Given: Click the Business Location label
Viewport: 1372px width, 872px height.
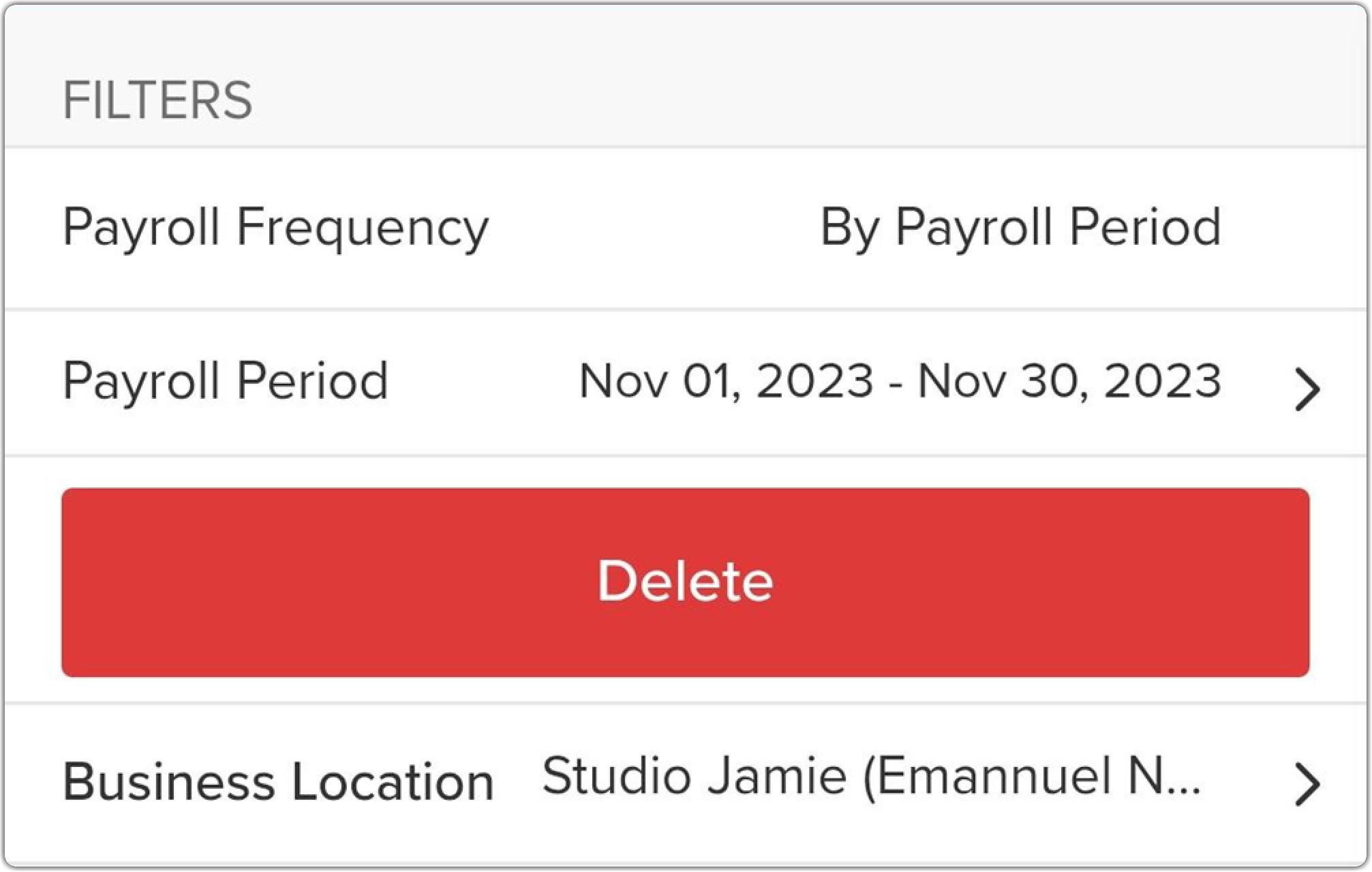Looking at the screenshot, I should pyautogui.click(x=278, y=781).
